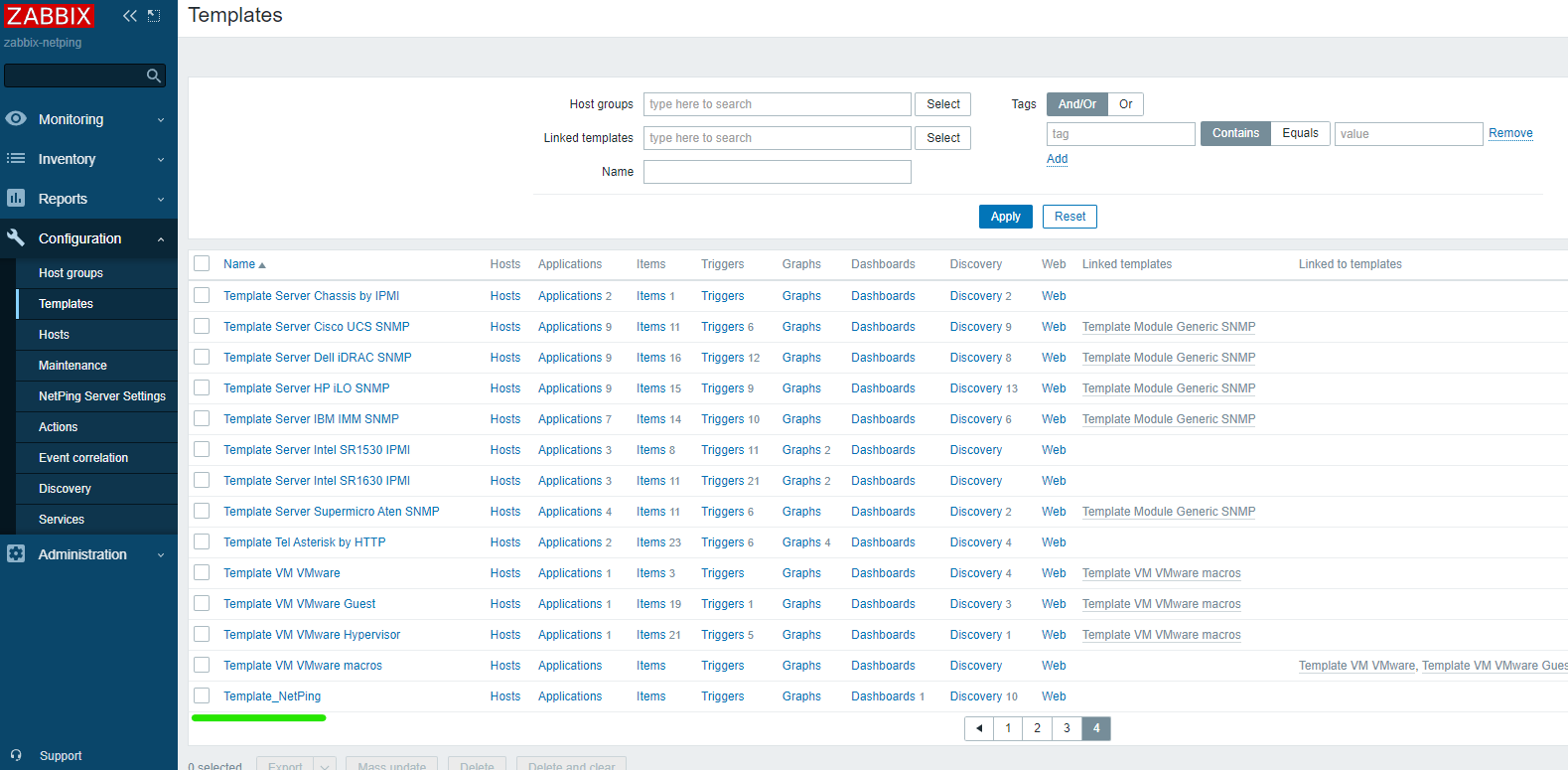Screen dimensions: 1568x770
Task: Collapse the sidebar with double-chevron icon
Action: coord(130,16)
